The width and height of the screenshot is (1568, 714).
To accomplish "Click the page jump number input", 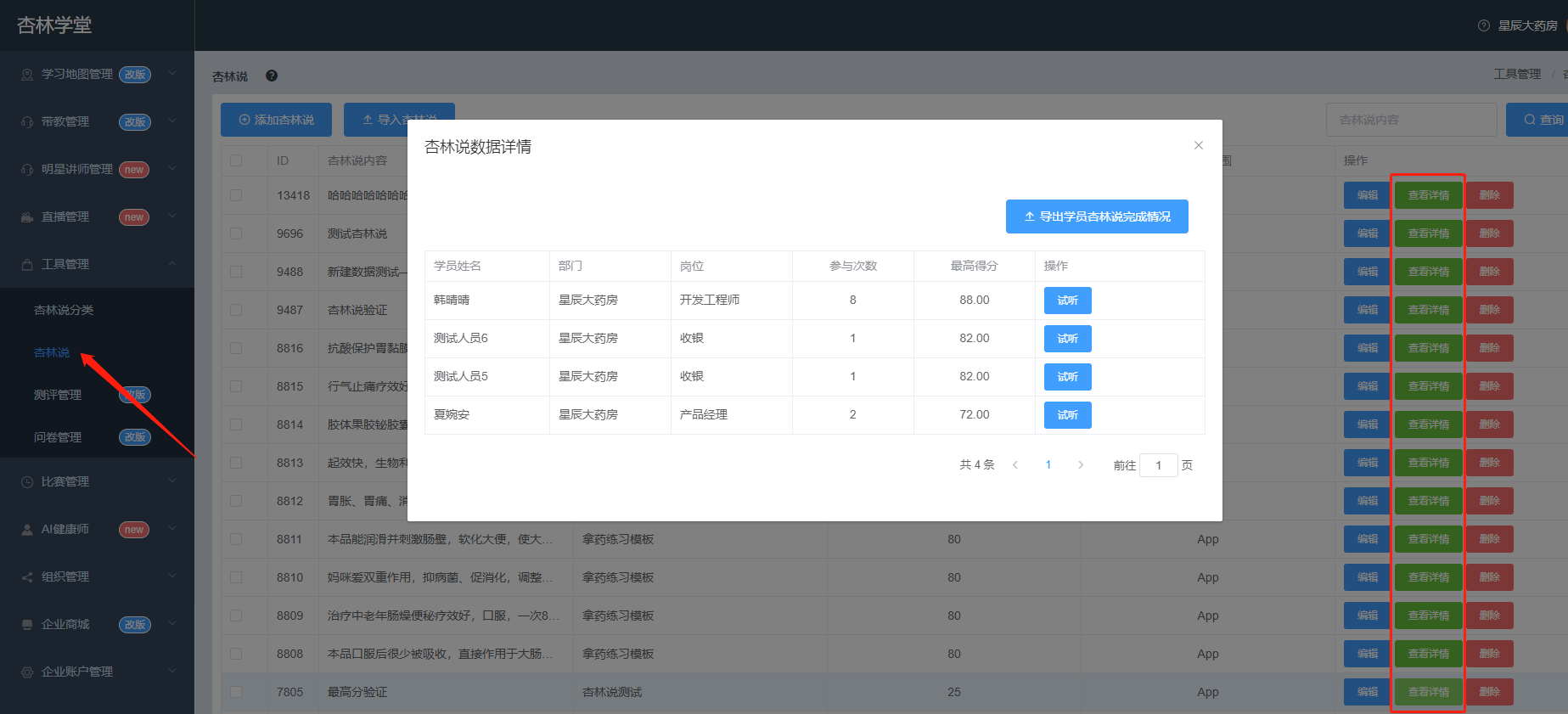I will pyautogui.click(x=1159, y=465).
